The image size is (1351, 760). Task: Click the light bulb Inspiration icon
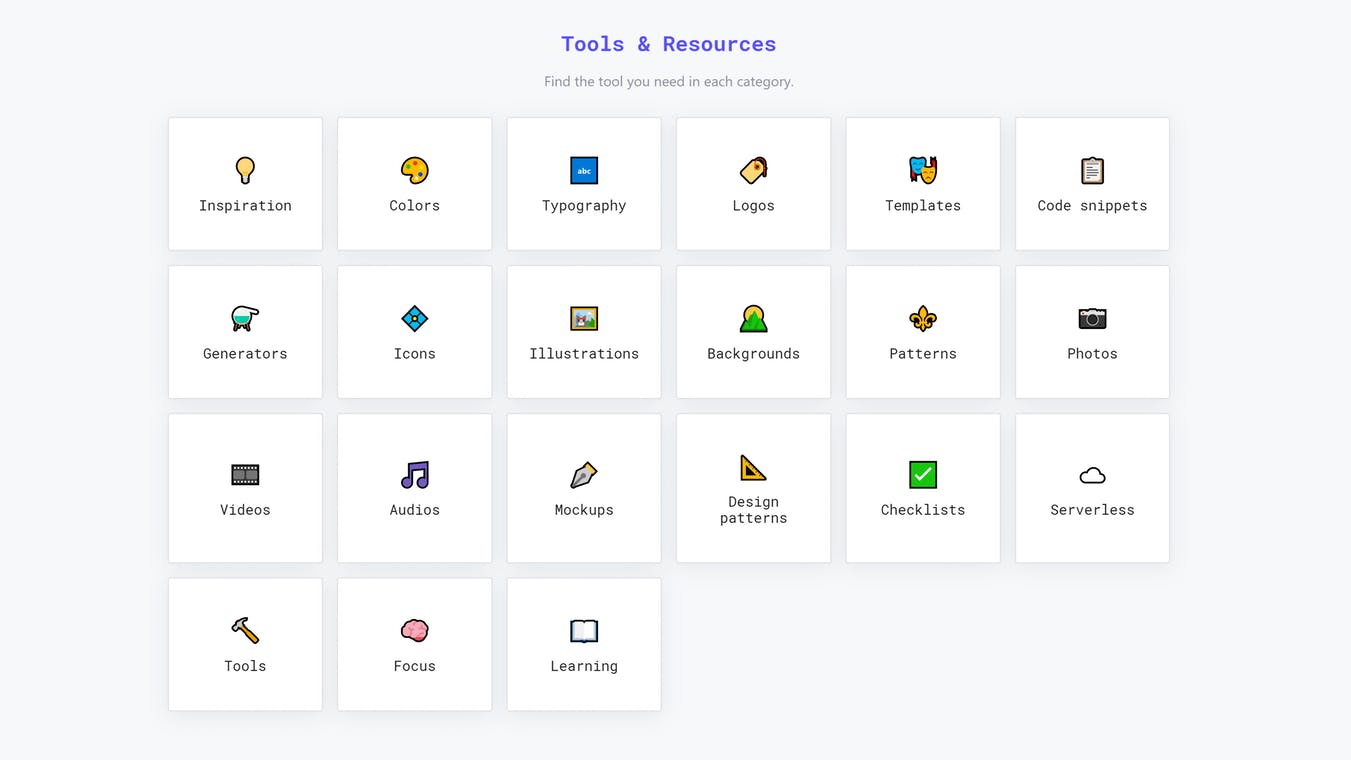pyautogui.click(x=245, y=170)
